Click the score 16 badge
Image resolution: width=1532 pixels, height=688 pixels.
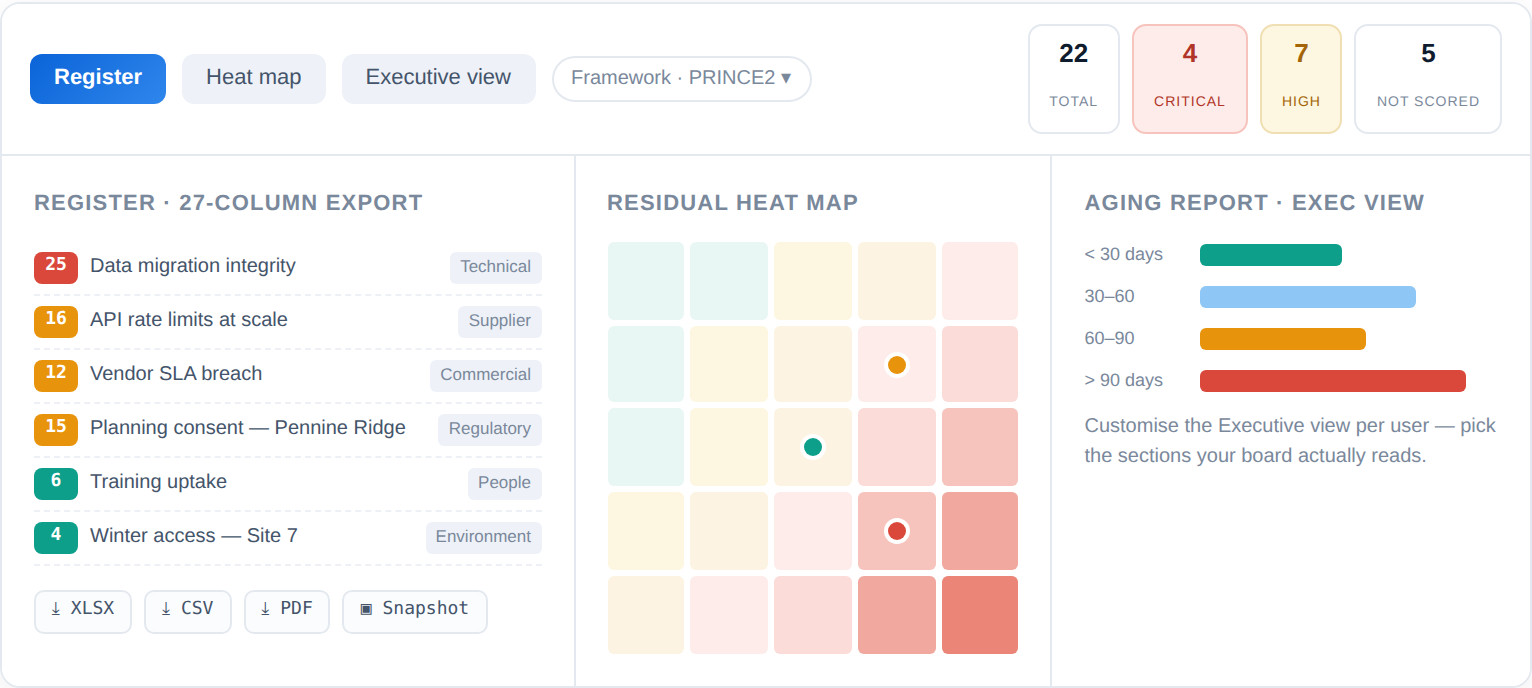pyautogui.click(x=56, y=321)
